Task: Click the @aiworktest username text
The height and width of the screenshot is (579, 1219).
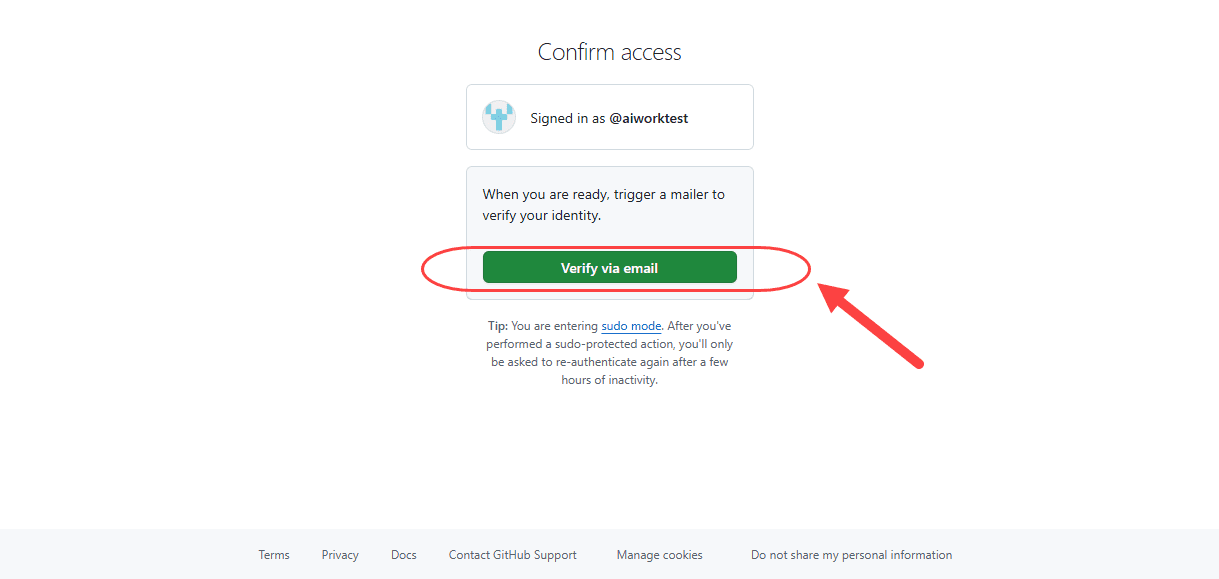Action: pos(649,118)
